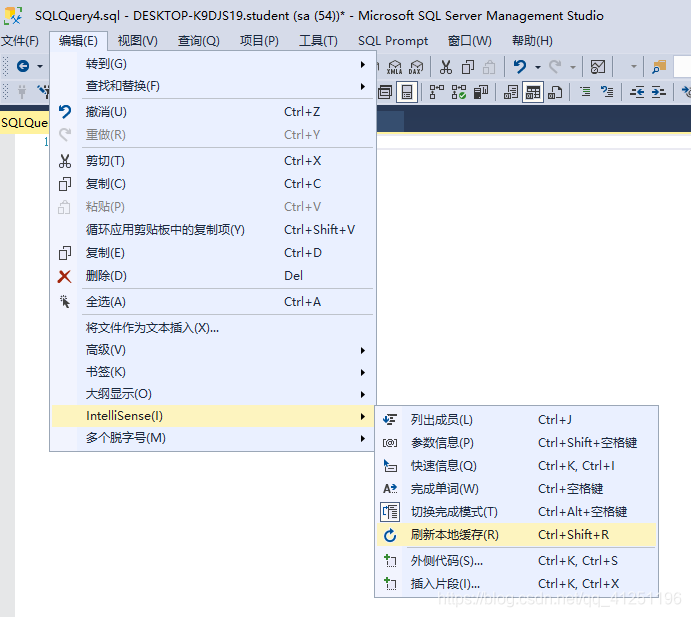
Task: Select 复制(E) Ctrl+D duplicate entry
Action: coord(213,253)
